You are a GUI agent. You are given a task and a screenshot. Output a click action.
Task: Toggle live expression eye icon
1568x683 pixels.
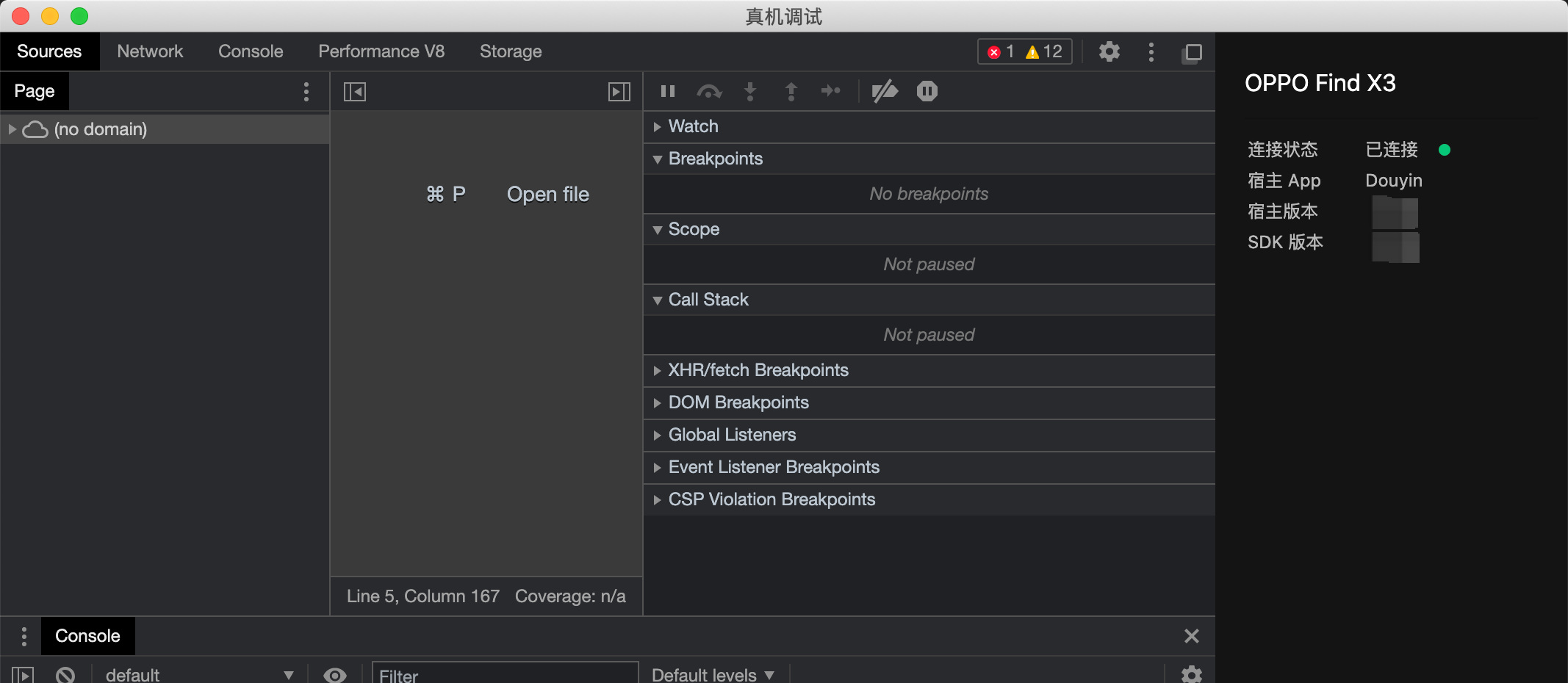tap(335, 674)
